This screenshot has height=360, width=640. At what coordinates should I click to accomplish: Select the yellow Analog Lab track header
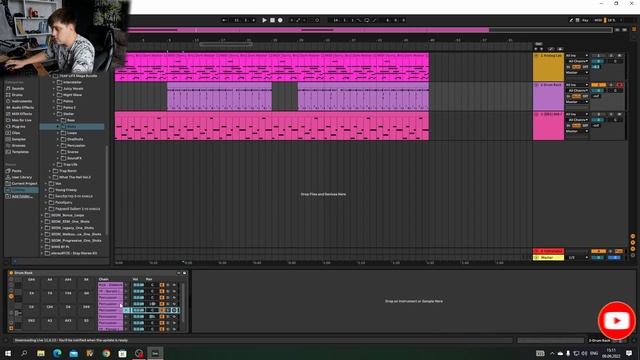pyautogui.click(x=548, y=67)
